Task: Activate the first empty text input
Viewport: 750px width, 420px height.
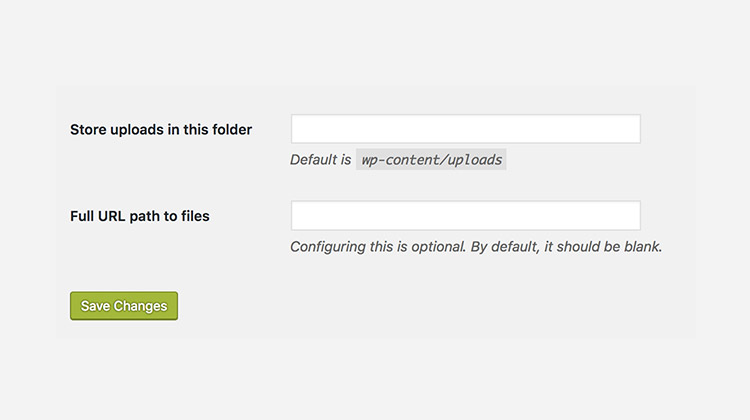Action: click(465, 129)
